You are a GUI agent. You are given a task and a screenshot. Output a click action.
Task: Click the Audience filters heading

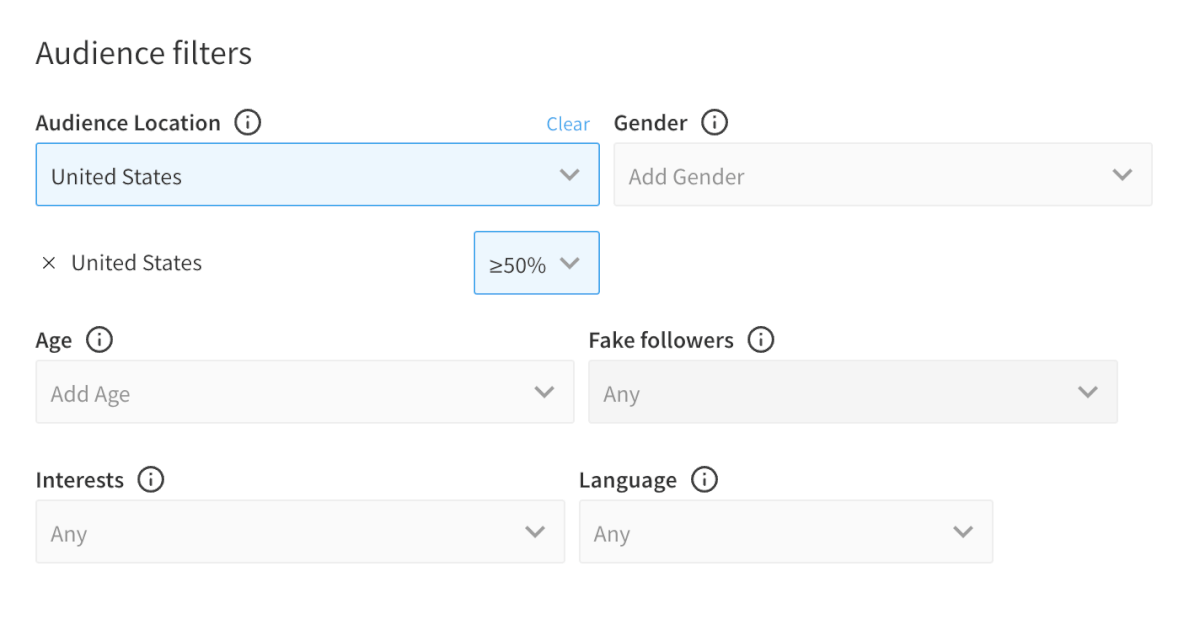144,53
